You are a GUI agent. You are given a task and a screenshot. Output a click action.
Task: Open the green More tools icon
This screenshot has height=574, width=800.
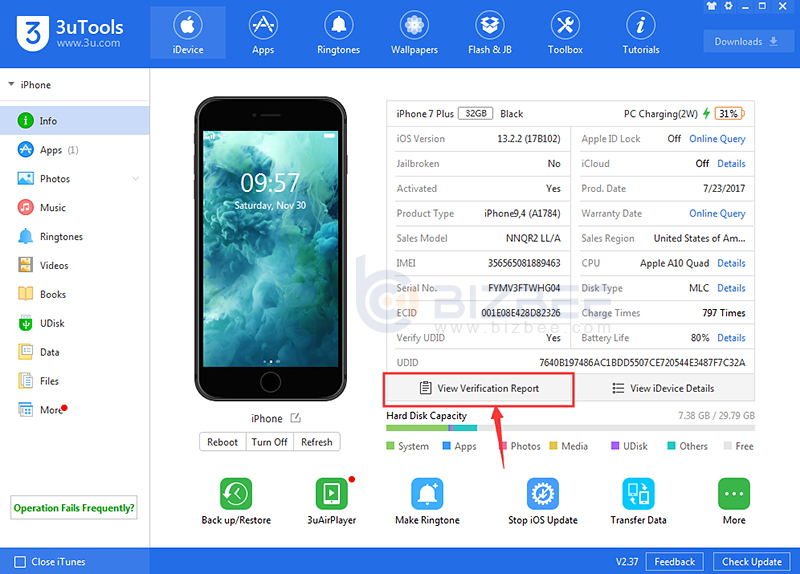734,494
